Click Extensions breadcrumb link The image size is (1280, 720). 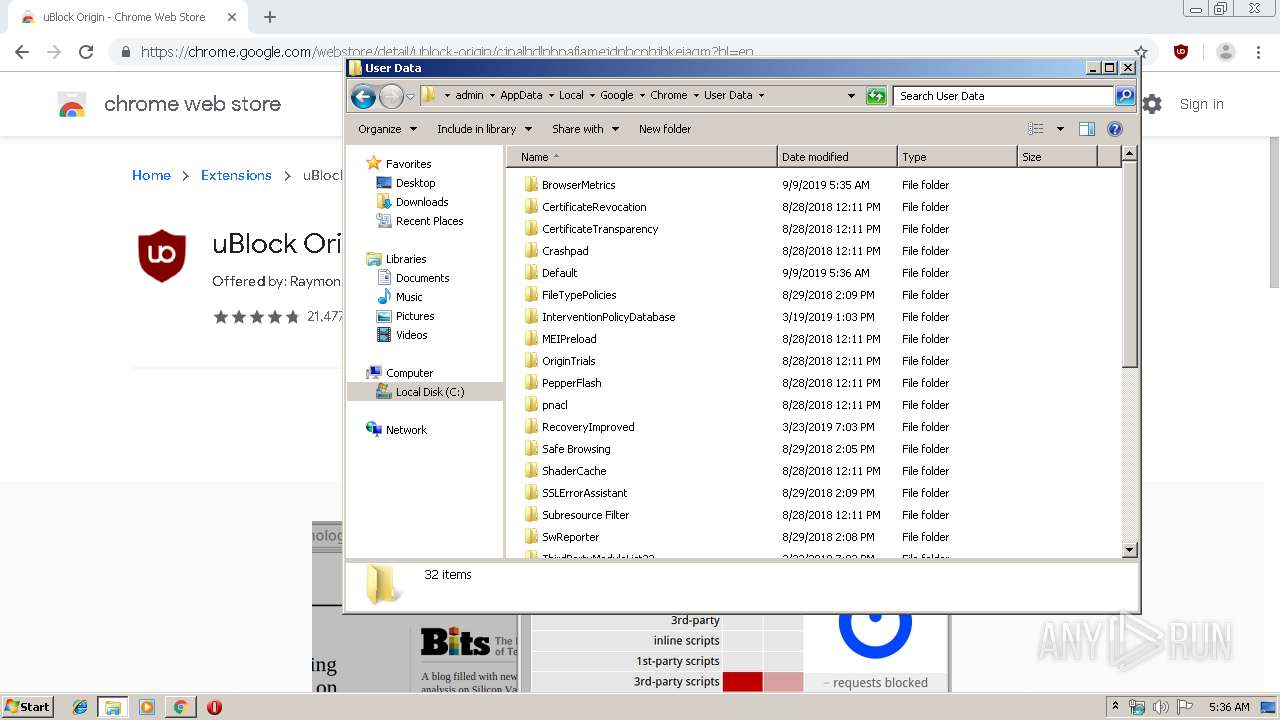click(x=236, y=175)
